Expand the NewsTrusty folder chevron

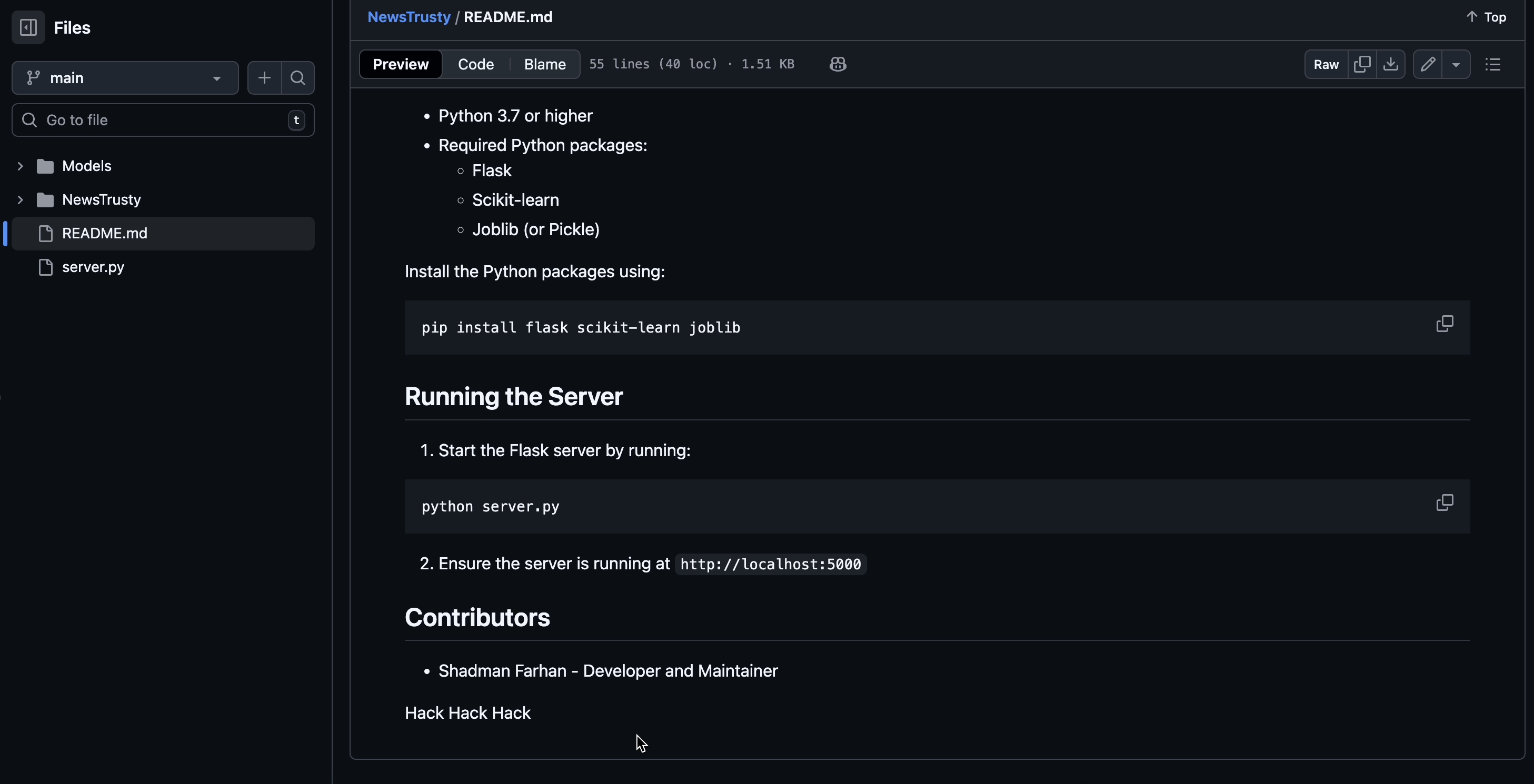click(x=20, y=200)
